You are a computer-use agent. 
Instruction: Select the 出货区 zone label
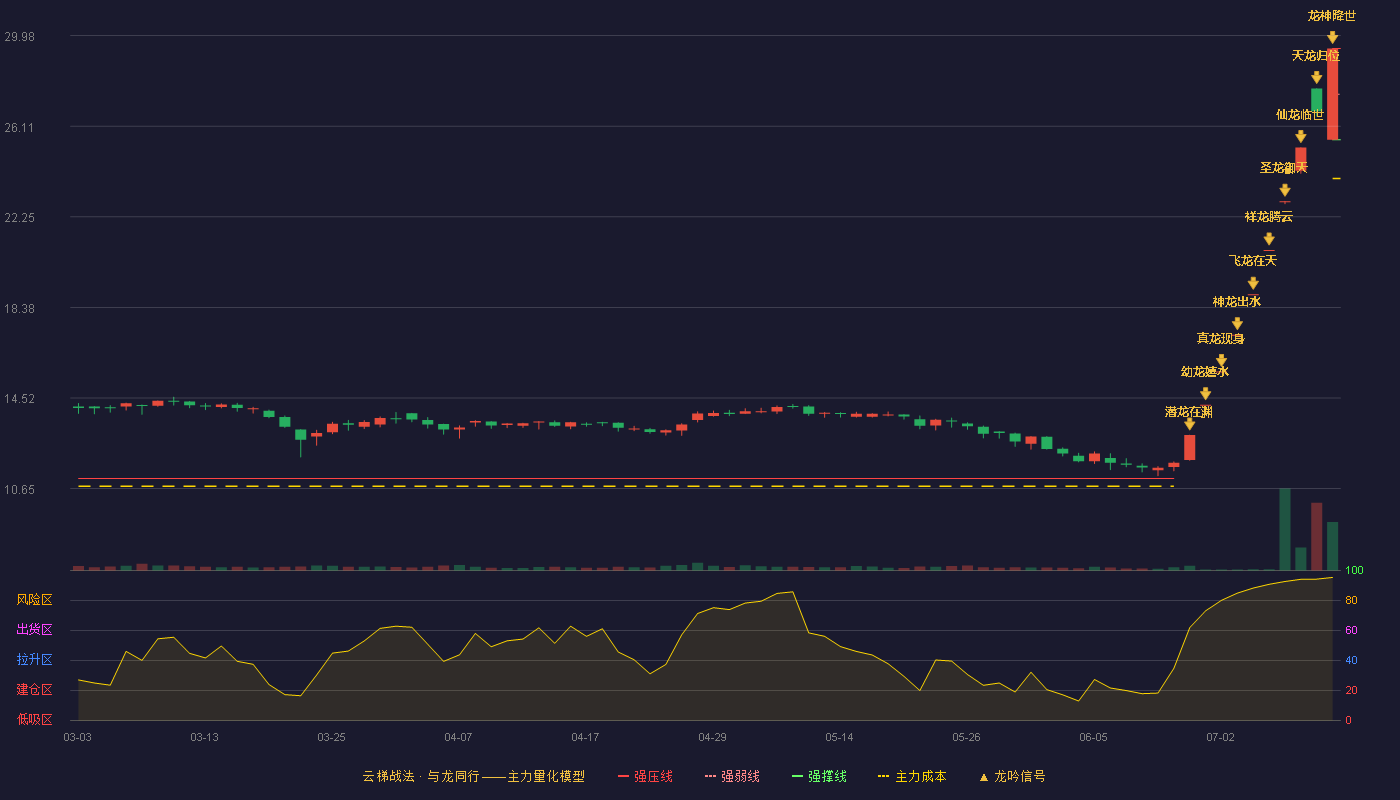pyautogui.click(x=35, y=630)
